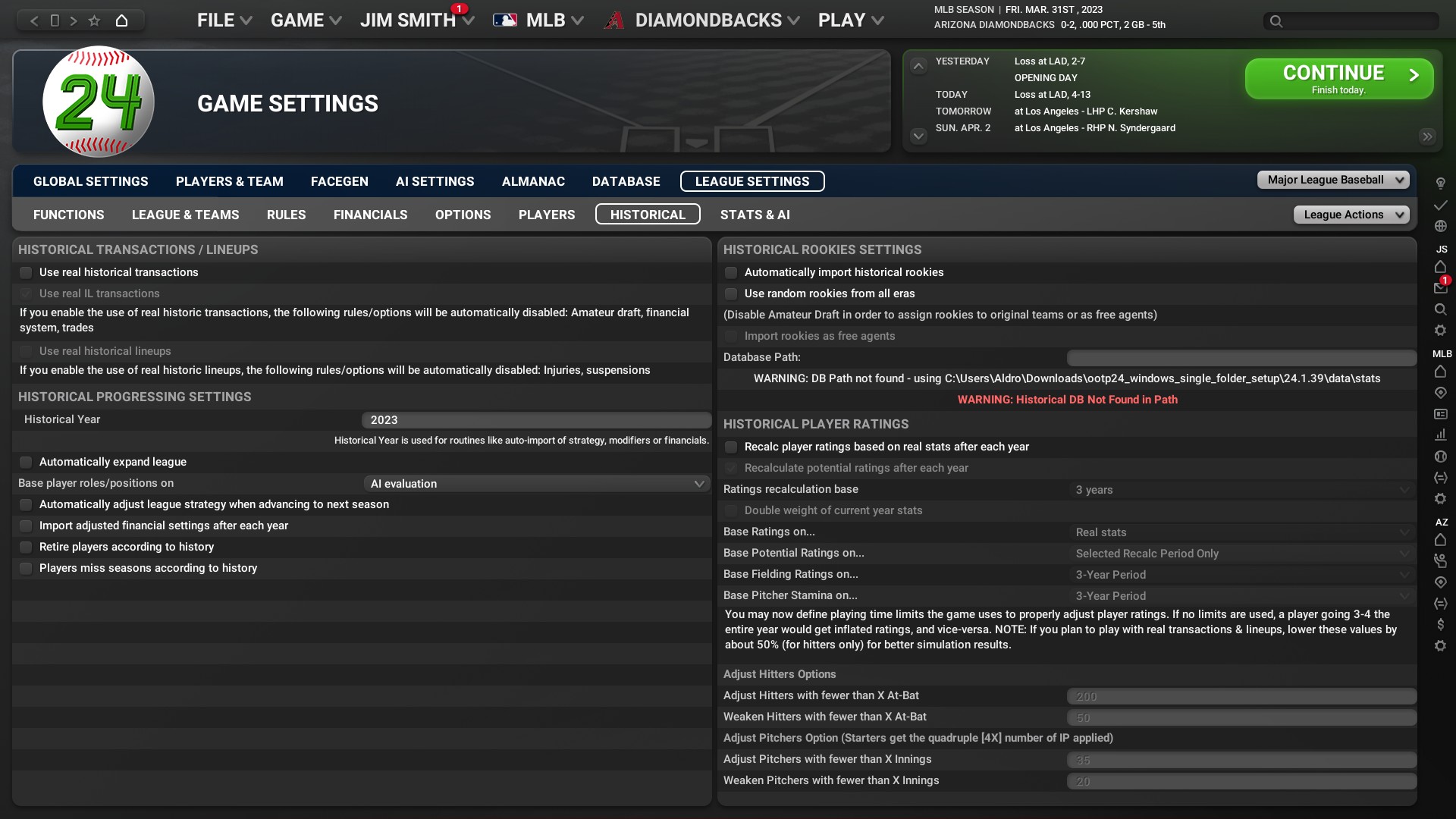
Task: Click Adjust Hitters fewer than X At-Bat field
Action: 1241,696
